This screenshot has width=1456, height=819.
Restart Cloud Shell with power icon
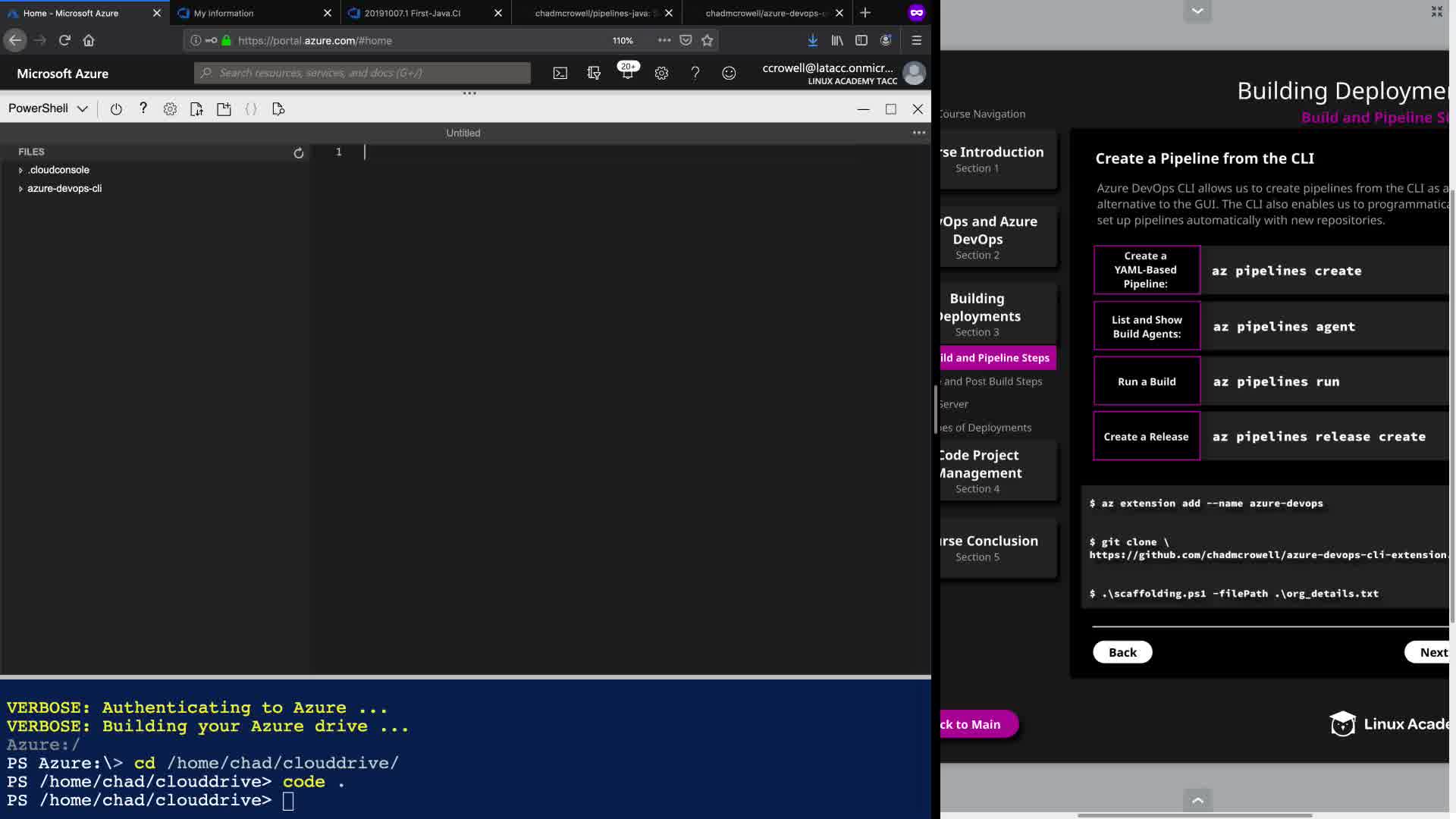[x=116, y=109]
